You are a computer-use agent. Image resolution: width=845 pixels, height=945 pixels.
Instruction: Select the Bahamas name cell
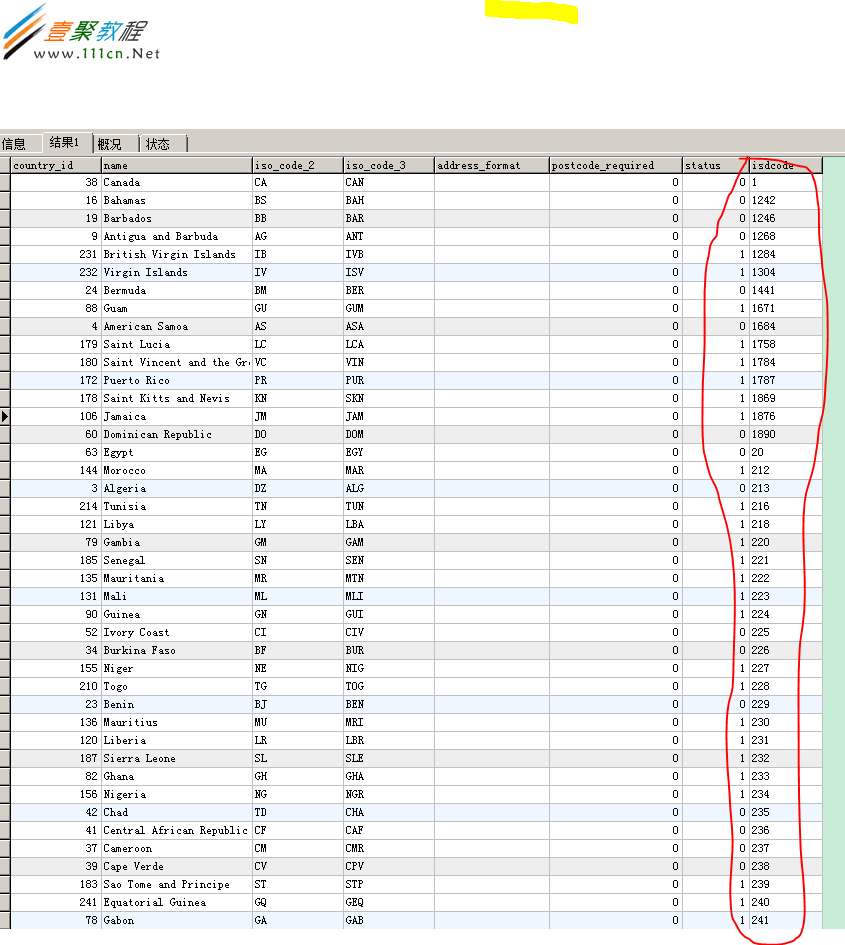point(177,201)
